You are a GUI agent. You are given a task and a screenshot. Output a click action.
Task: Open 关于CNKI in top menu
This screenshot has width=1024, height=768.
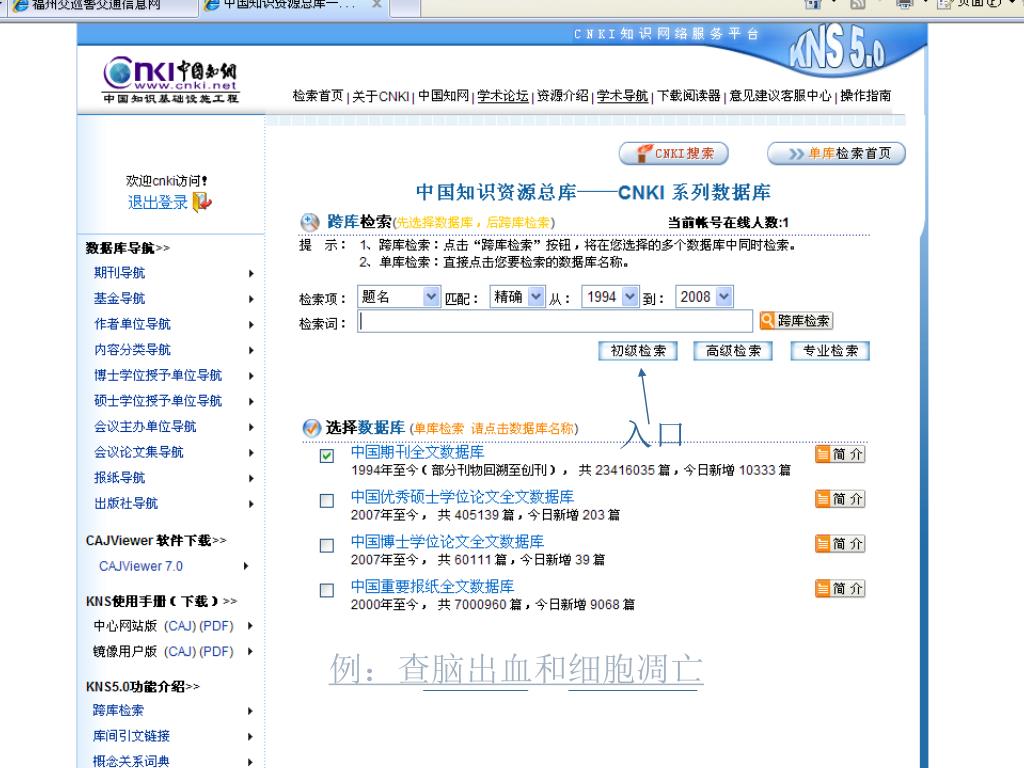[381, 96]
